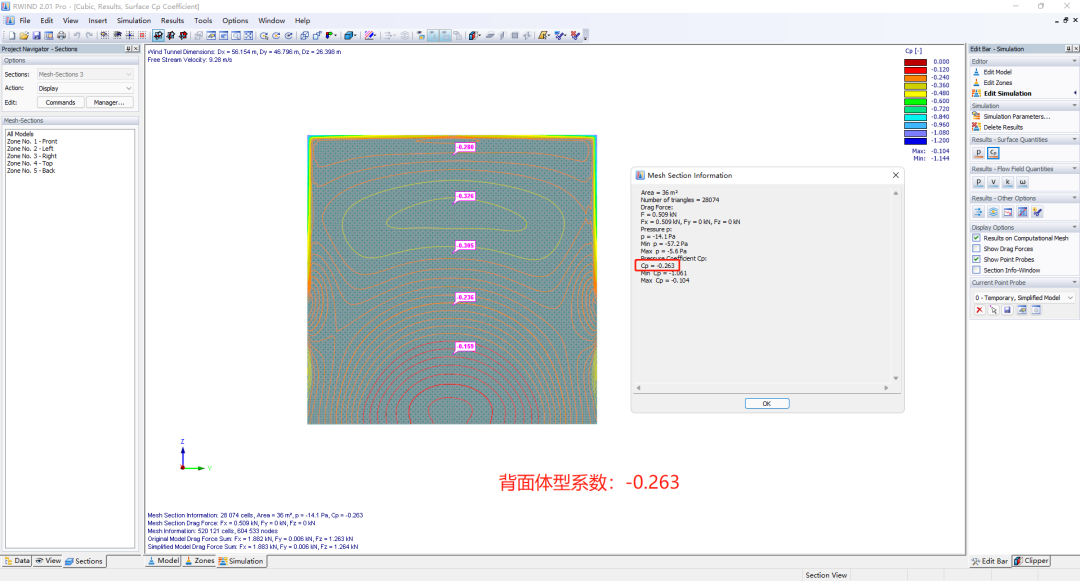Click the Save toolbar icon
Viewport: 1080px width, 581px height.
point(37,35)
